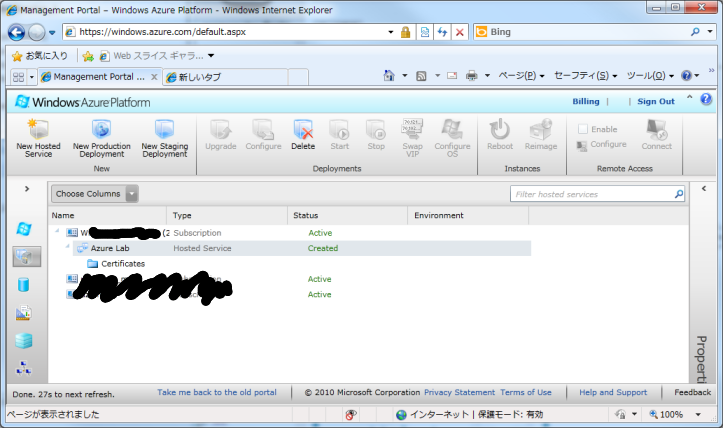Screen dimensions: 723x428
Task: Open the recent pages dropdown arrow
Action: click(52, 32)
